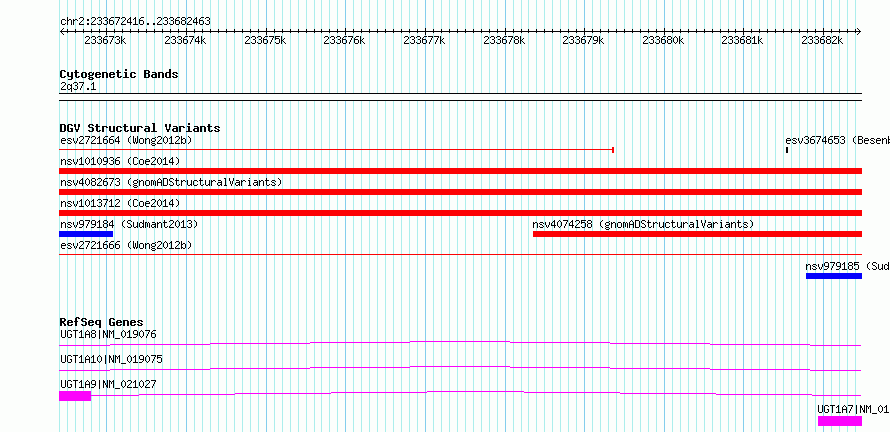Click the ruler's right arrow end
Image resolution: width=890 pixels, height=432 pixels.
(x=859, y=32)
